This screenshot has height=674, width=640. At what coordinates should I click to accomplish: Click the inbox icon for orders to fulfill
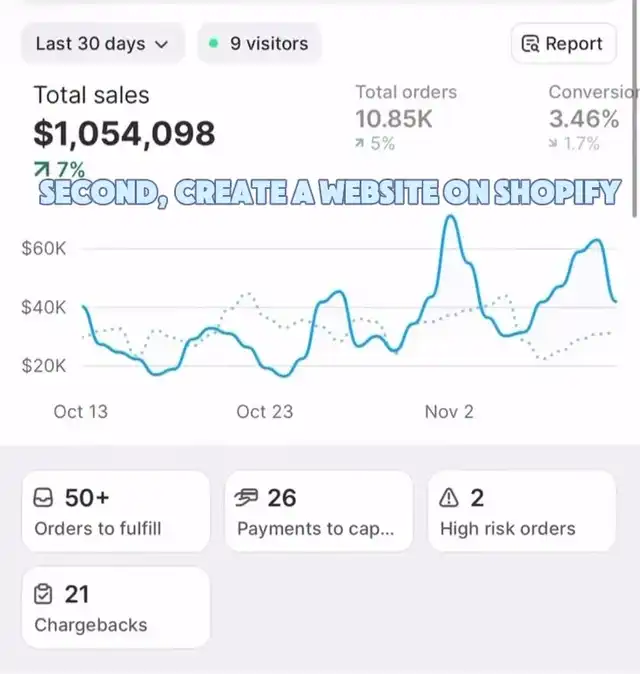tap(44, 498)
